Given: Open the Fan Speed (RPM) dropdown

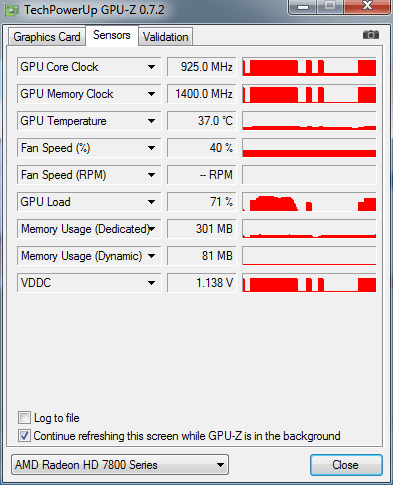Looking at the screenshot, I should (151, 175).
